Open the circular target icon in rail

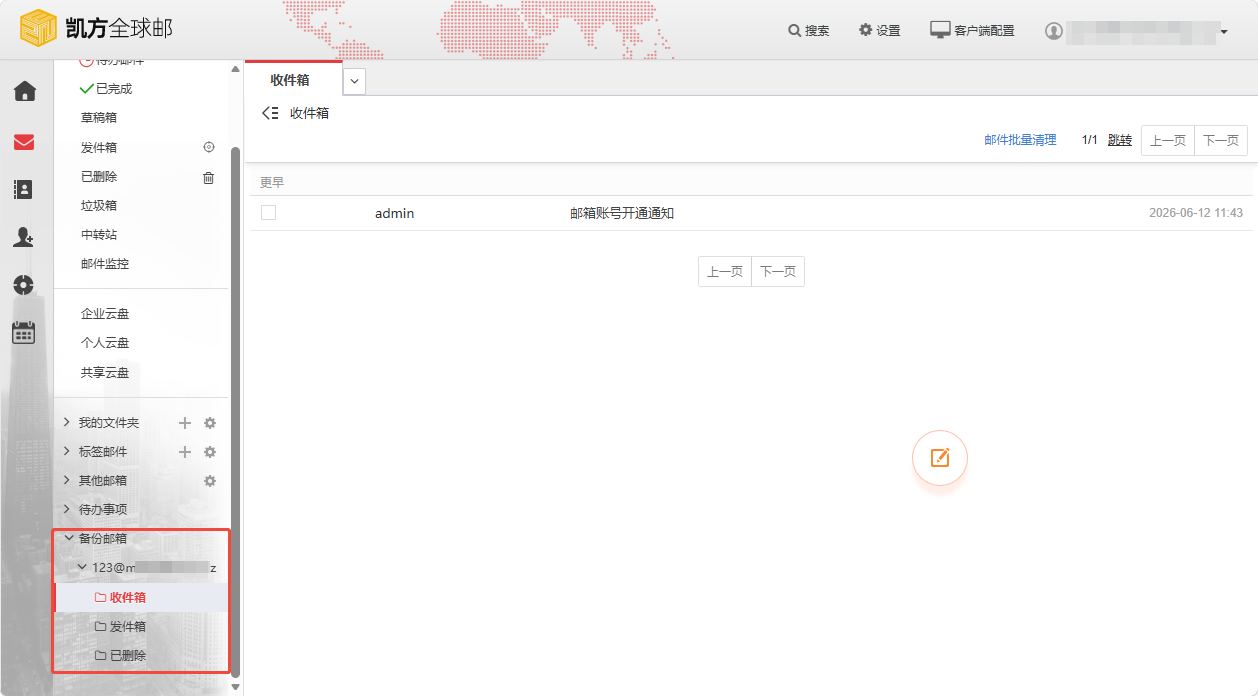coord(24,285)
